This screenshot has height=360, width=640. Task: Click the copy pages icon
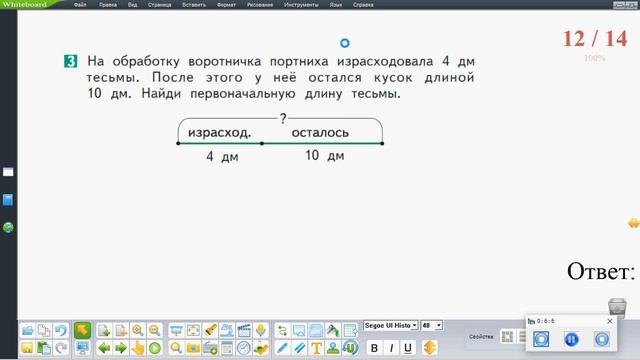[44, 330]
